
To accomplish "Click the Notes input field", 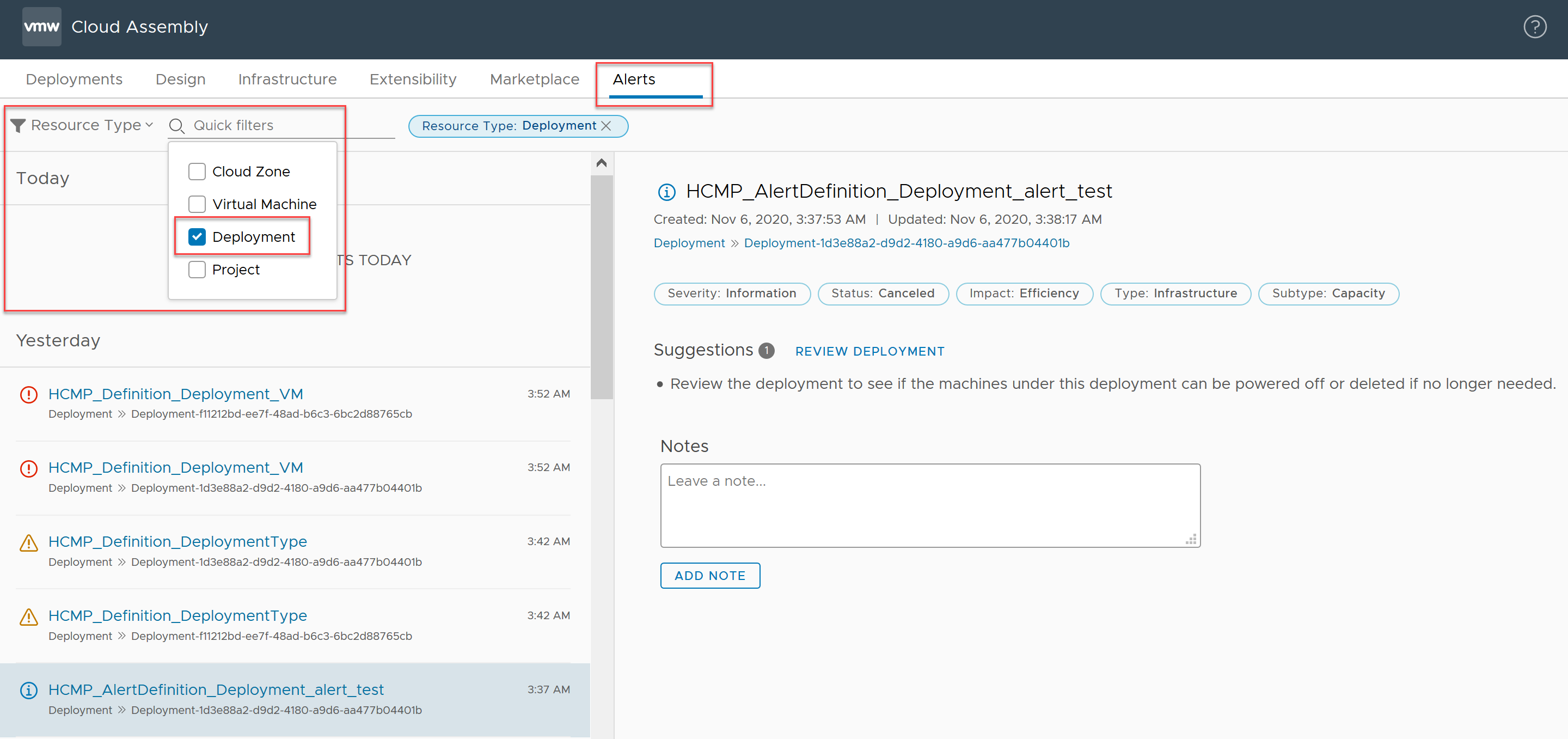I will click(929, 504).
